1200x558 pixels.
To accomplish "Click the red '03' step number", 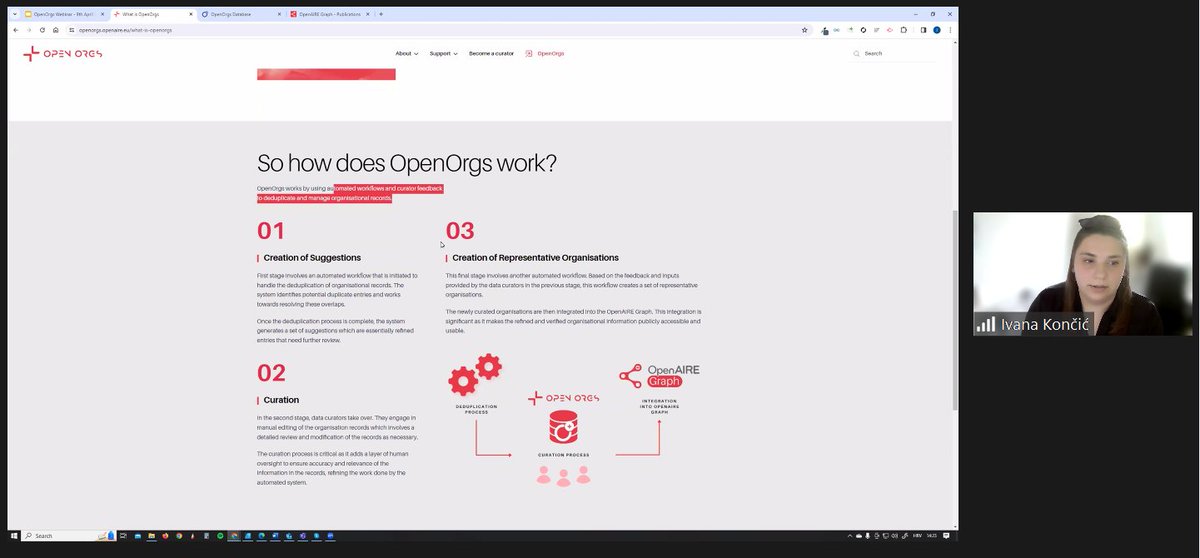I will (460, 231).
